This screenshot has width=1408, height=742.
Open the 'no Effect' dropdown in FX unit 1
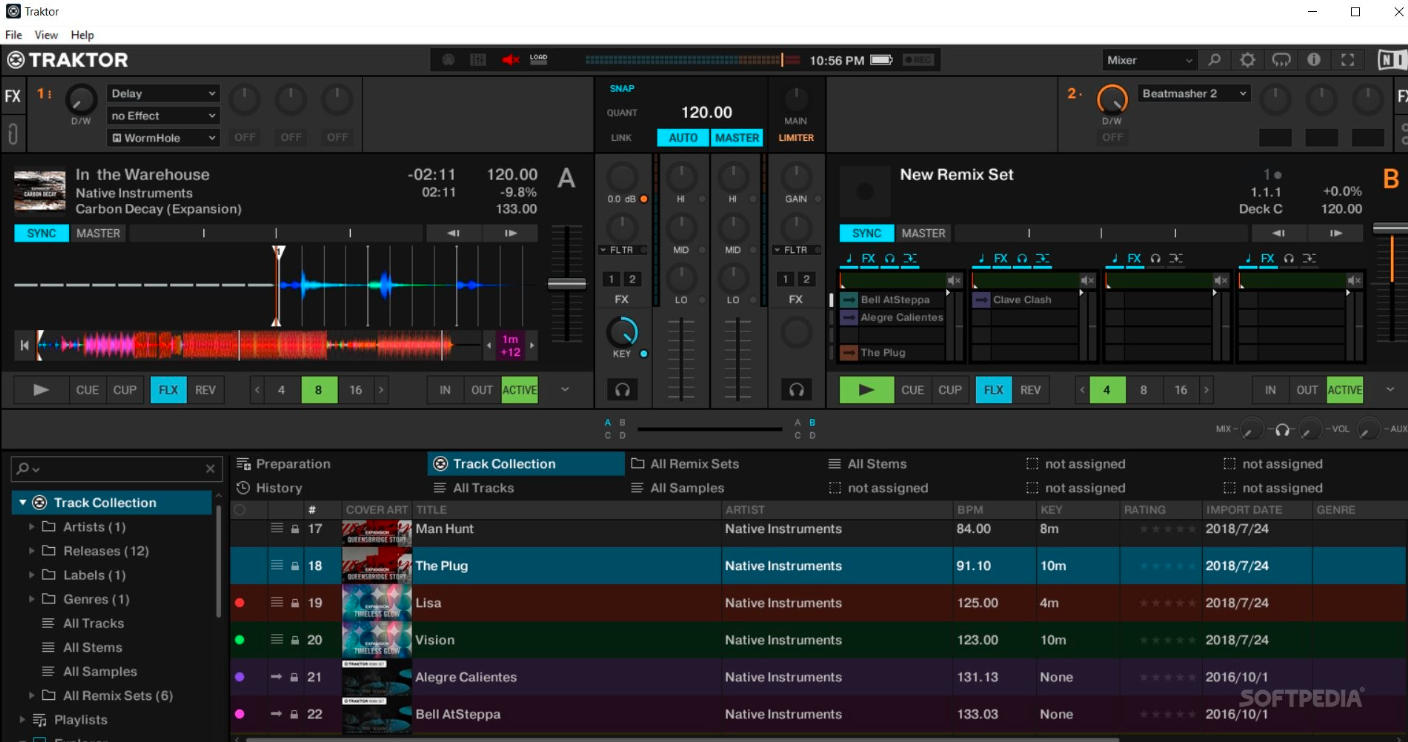point(163,116)
